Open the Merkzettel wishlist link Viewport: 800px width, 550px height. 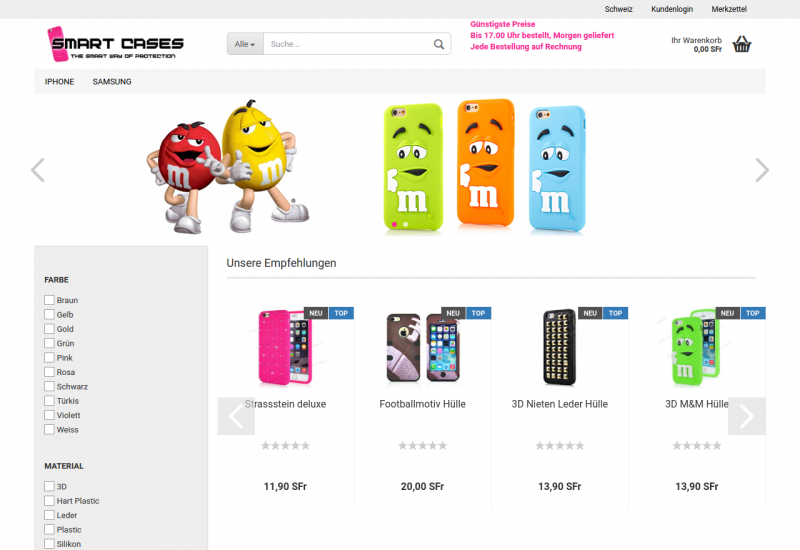[729, 9]
